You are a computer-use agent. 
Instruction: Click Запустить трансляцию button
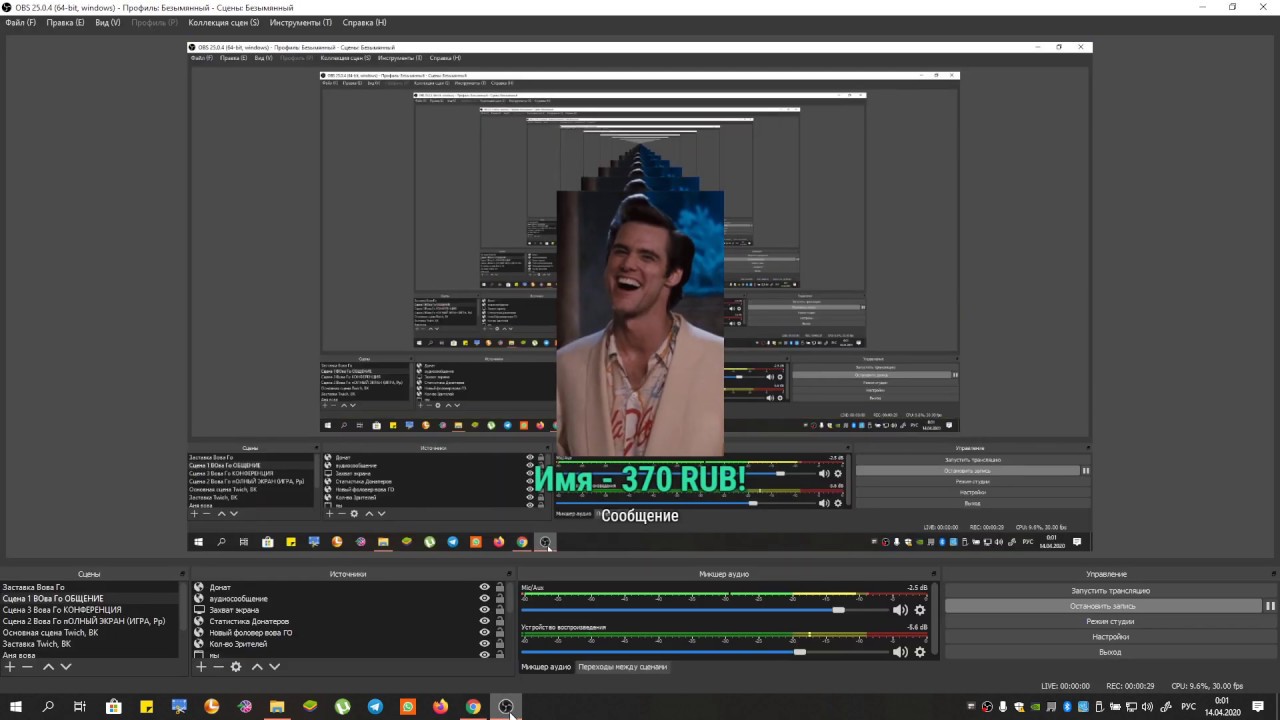coord(1110,591)
